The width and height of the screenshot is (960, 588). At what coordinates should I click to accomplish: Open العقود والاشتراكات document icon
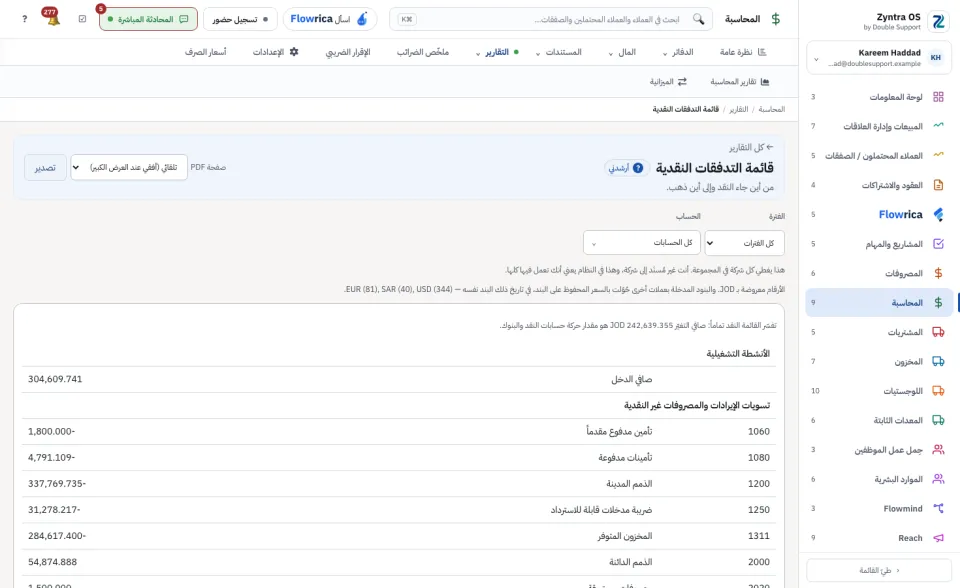click(x=938, y=184)
